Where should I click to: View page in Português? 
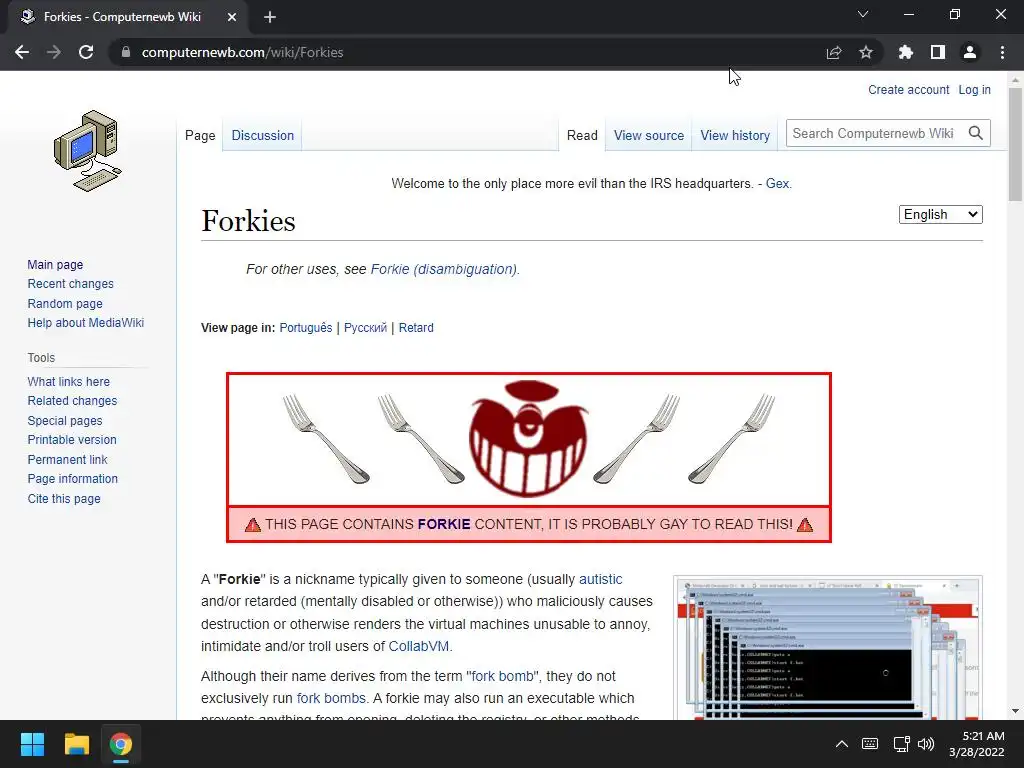pos(306,328)
